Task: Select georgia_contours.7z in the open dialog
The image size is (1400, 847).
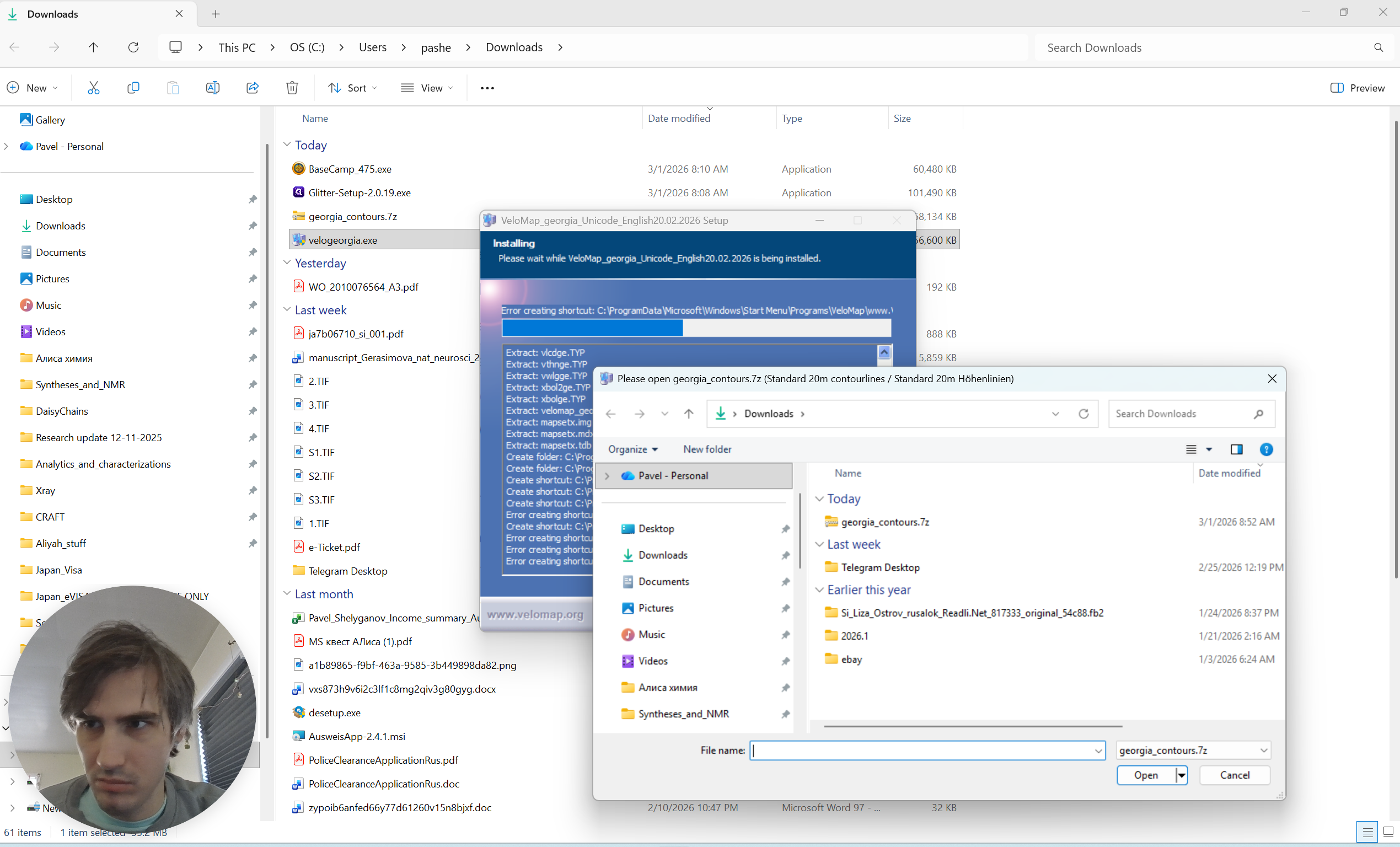Action: (884, 522)
